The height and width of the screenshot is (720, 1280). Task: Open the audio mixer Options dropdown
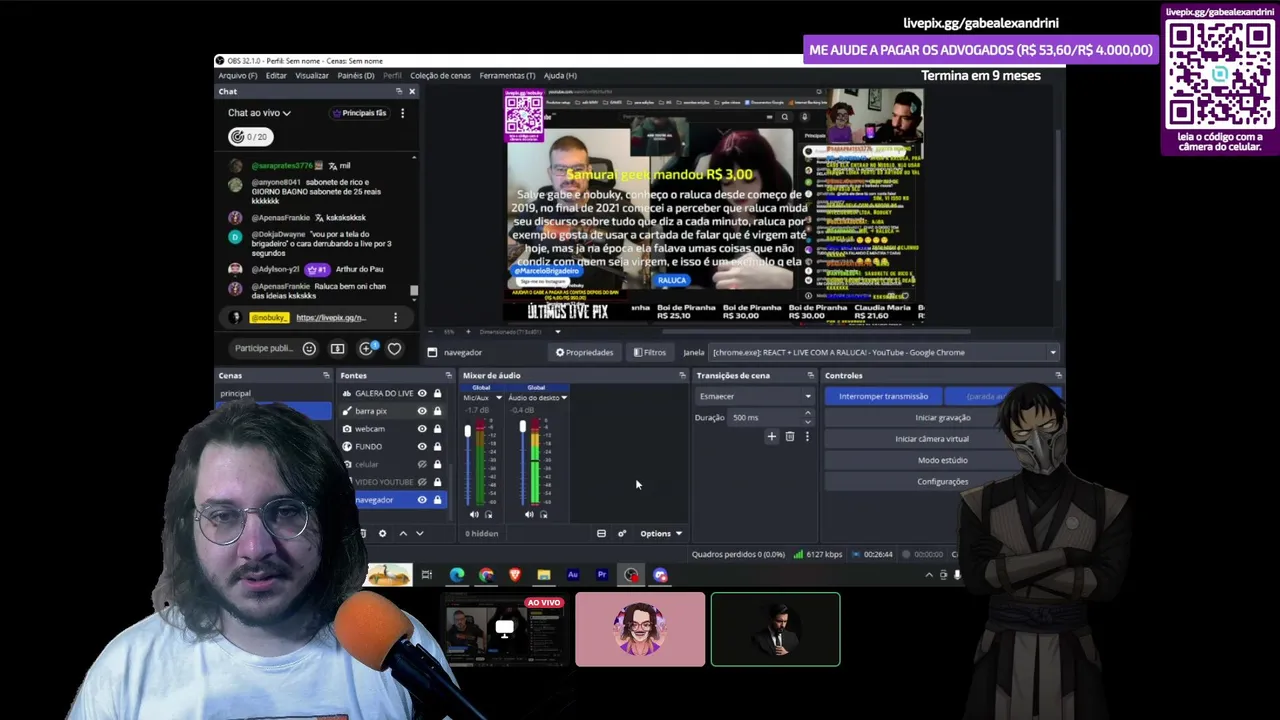click(x=661, y=533)
